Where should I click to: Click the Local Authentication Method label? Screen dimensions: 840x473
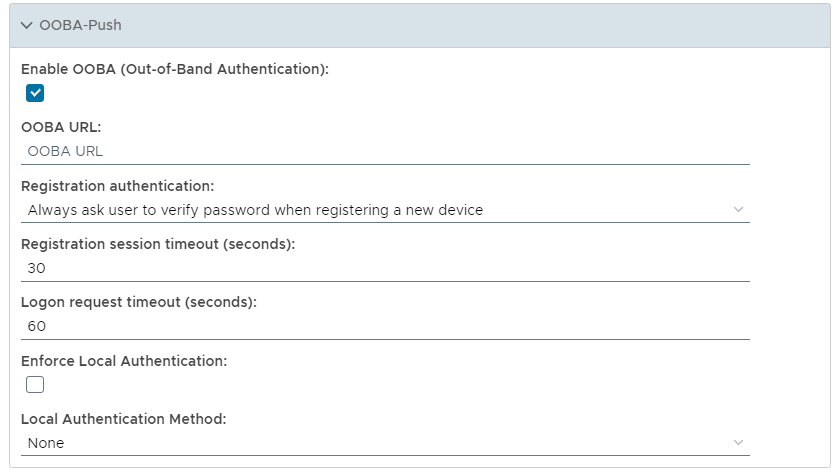(123, 419)
